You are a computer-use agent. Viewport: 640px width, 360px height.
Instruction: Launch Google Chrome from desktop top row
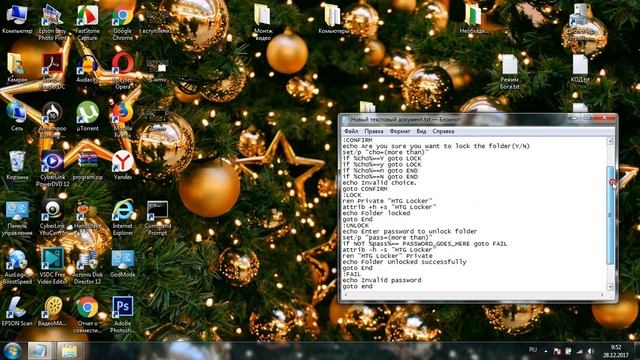click(x=122, y=22)
